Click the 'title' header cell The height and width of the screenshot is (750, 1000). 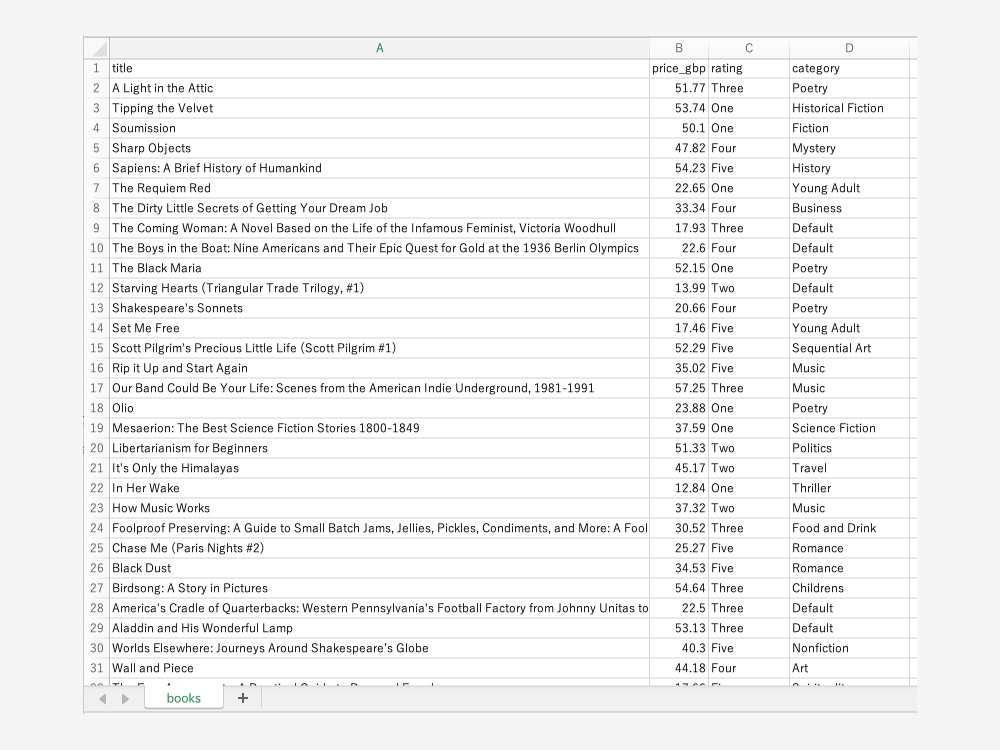[379, 68]
